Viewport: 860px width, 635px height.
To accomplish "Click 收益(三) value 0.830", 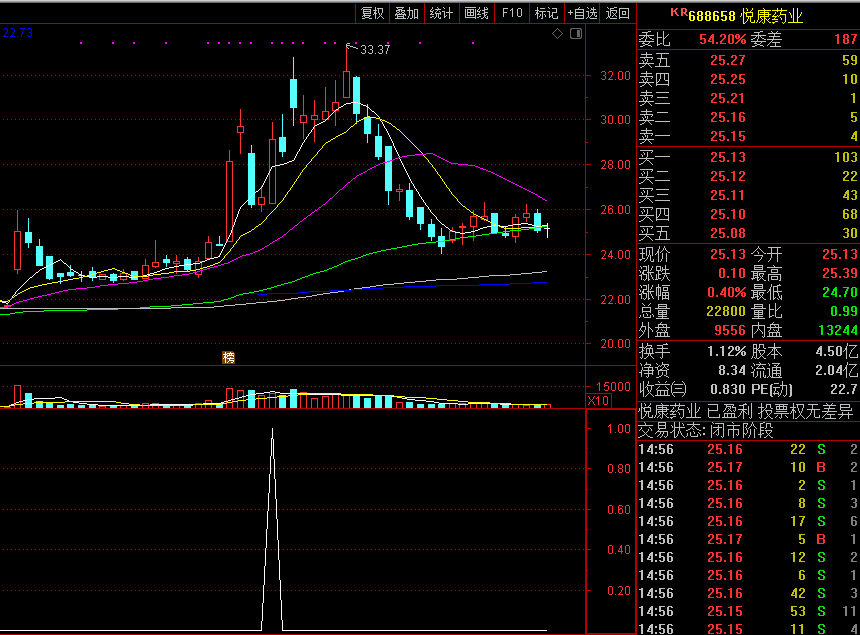I will (728, 389).
